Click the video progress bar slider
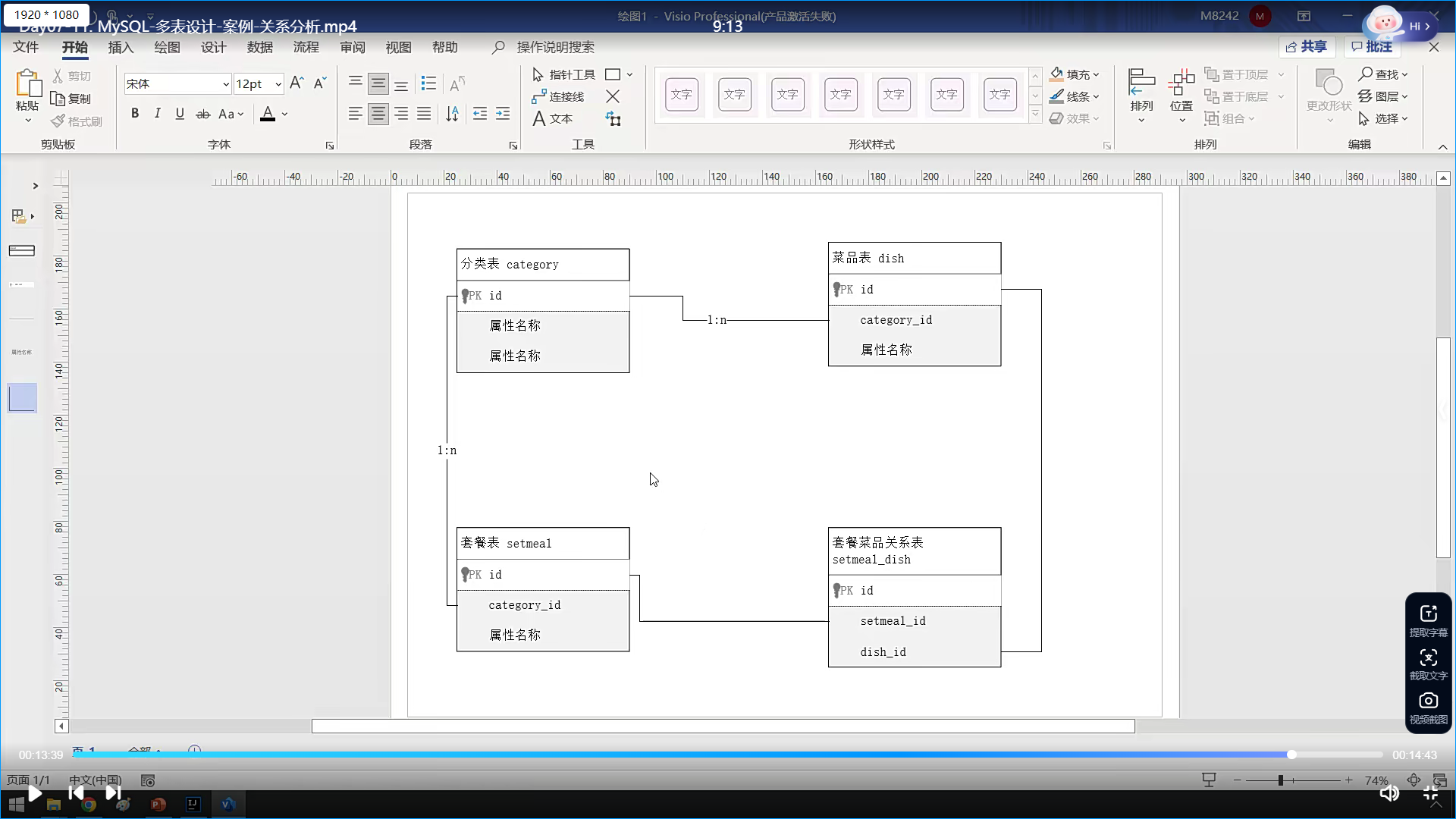The image size is (1456, 819). click(1291, 755)
